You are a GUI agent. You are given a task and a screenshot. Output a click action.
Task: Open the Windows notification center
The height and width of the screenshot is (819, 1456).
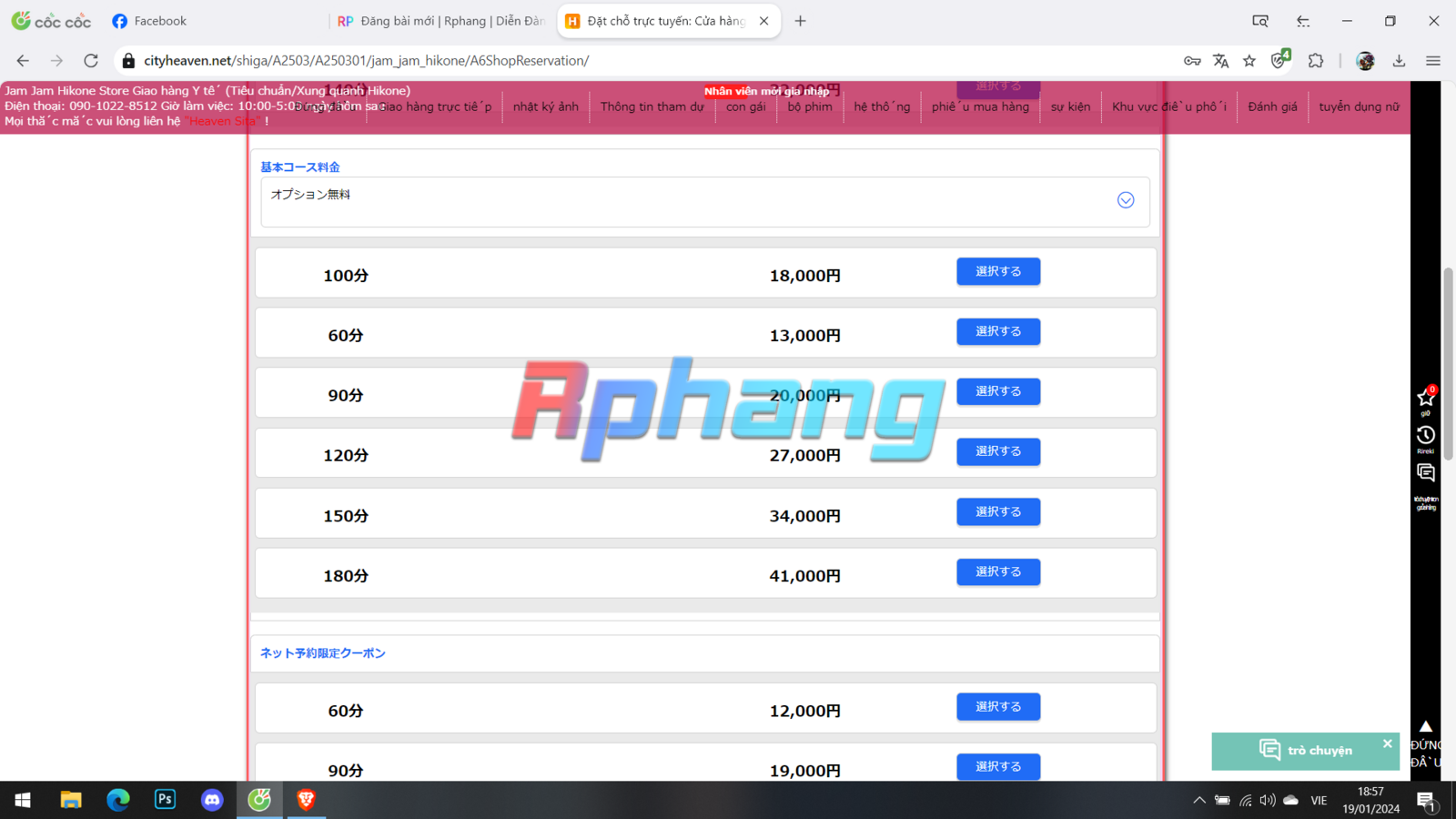pyautogui.click(x=1426, y=801)
